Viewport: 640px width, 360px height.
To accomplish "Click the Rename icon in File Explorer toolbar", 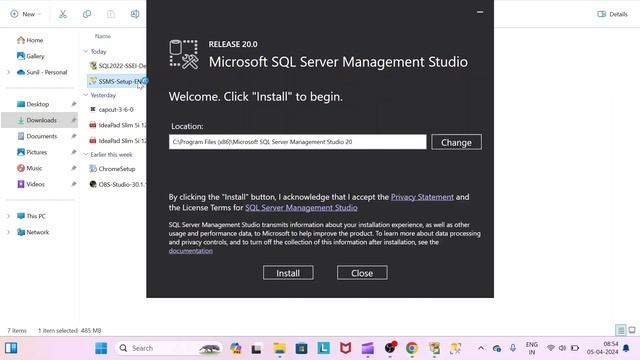I will coord(135,14).
